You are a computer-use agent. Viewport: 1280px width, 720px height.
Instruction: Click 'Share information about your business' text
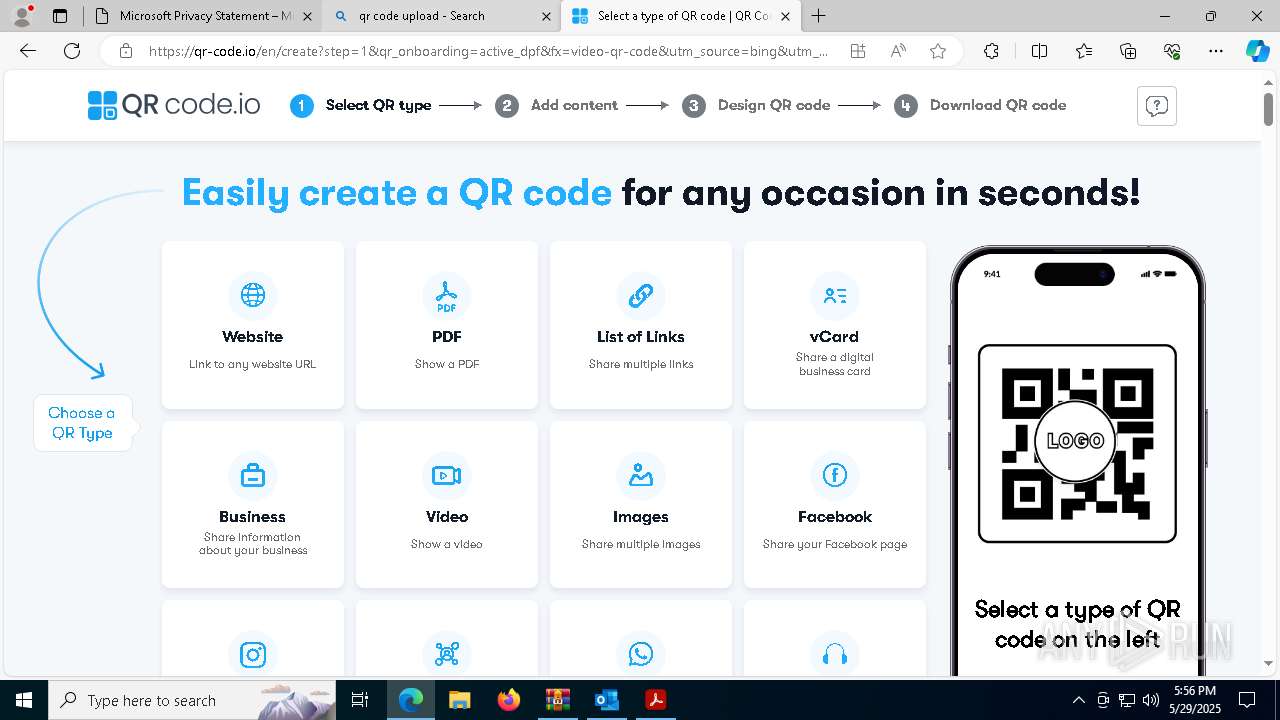[x=253, y=544]
